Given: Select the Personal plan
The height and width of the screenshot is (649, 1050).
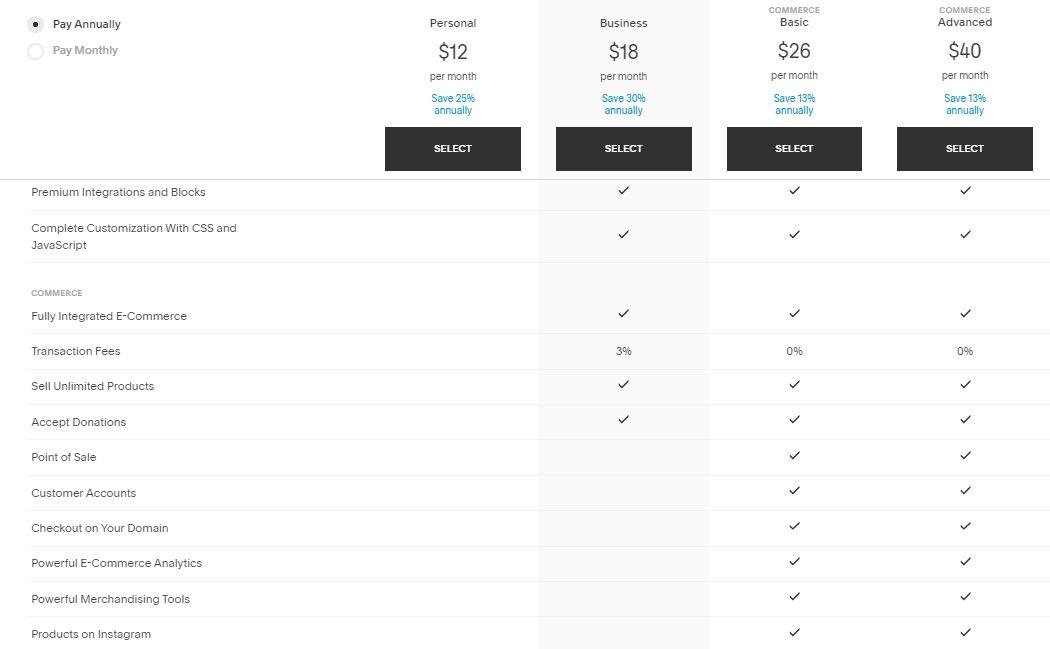Looking at the screenshot, I should pyautogui.click(x=452, y=148).
